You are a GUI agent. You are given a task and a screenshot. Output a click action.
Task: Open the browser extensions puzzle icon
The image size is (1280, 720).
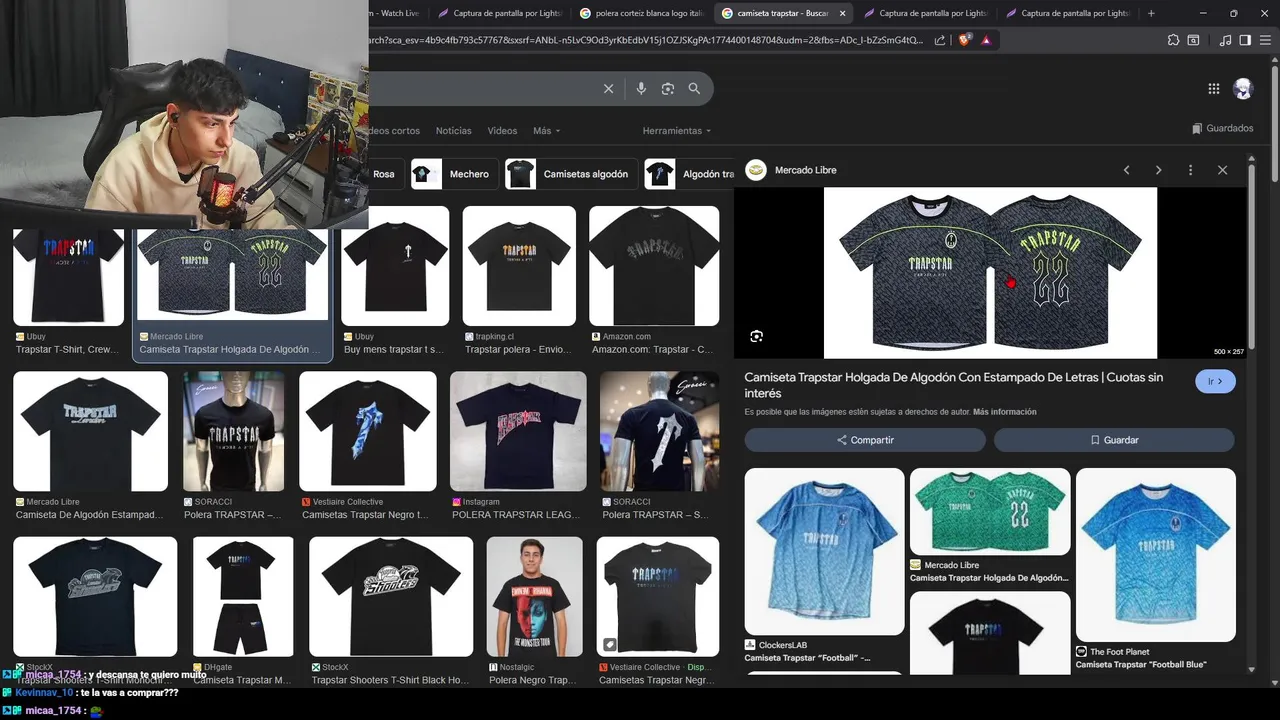1173,40
